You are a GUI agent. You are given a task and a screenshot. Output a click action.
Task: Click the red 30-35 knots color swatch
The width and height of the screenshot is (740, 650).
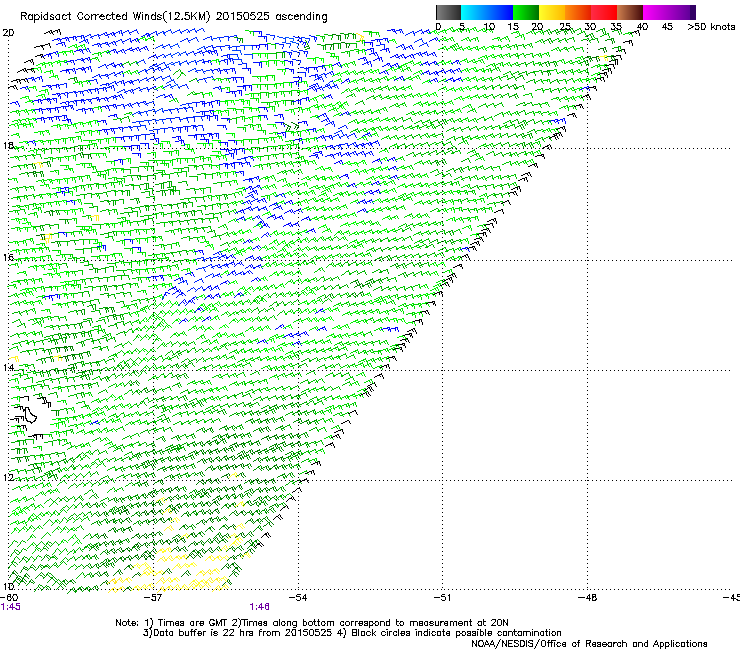[604, 12]
